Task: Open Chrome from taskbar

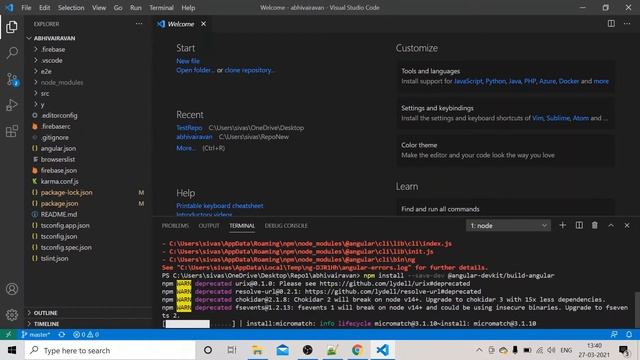Action: (357, 350)
